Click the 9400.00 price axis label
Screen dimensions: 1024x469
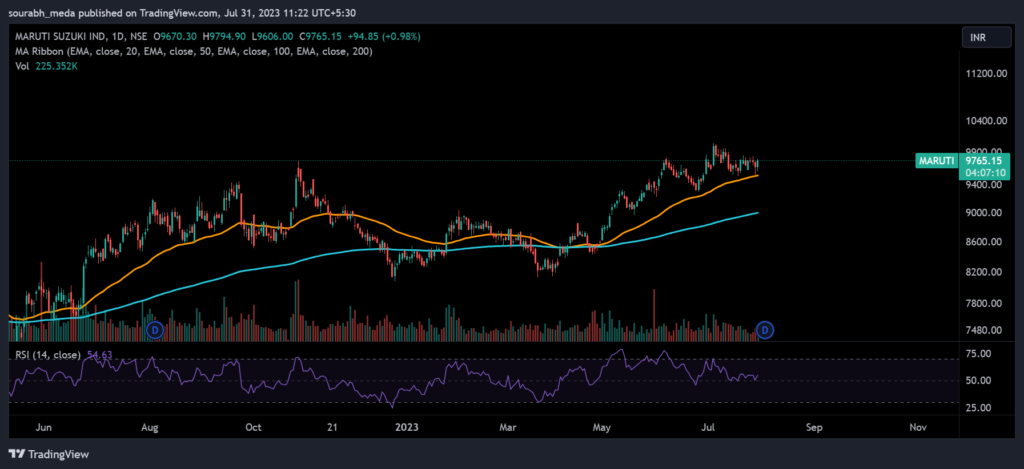coord(983,185)
